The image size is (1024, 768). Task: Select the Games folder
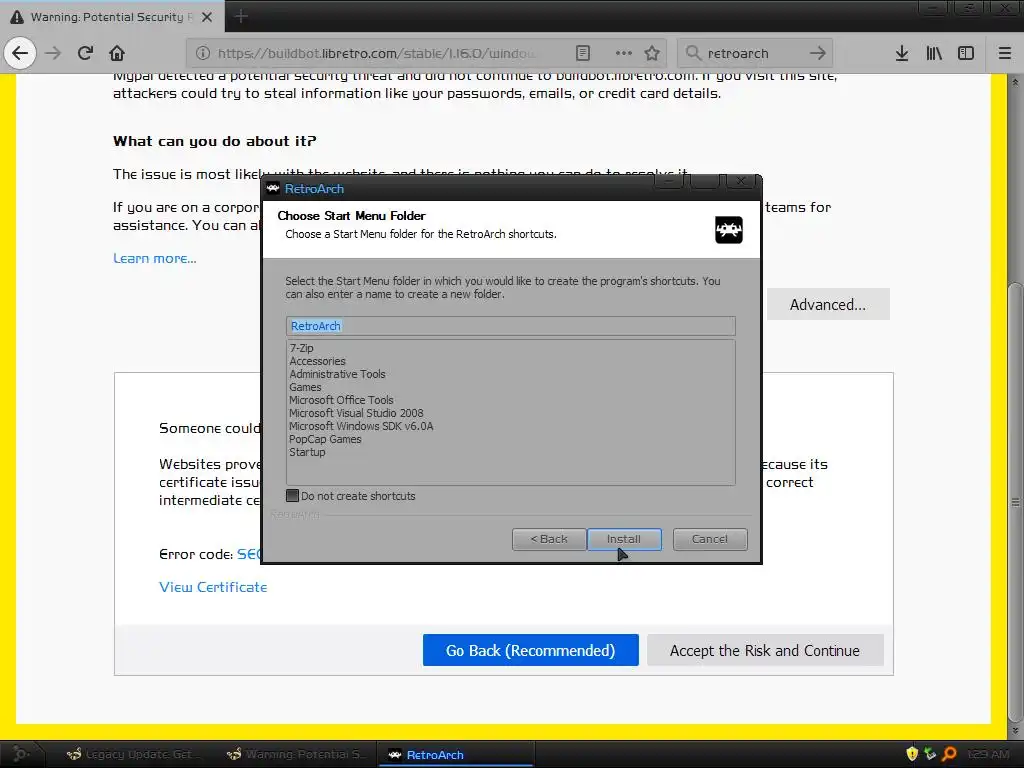306,387
